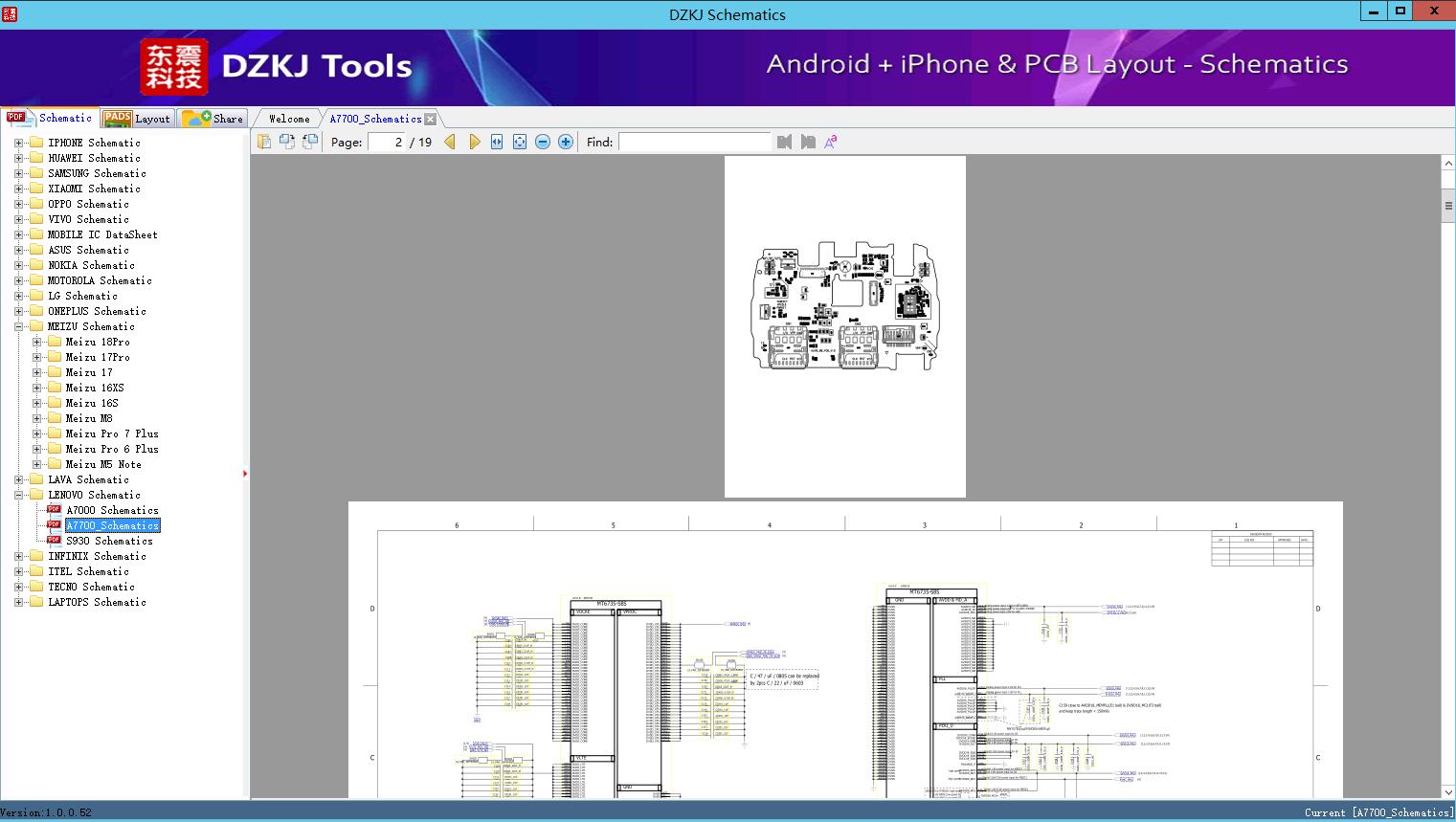The image size is (1456, 822).
Task: Click the first toolbar document copy icon
Action: pyautogui.click(x=264, y=142)
